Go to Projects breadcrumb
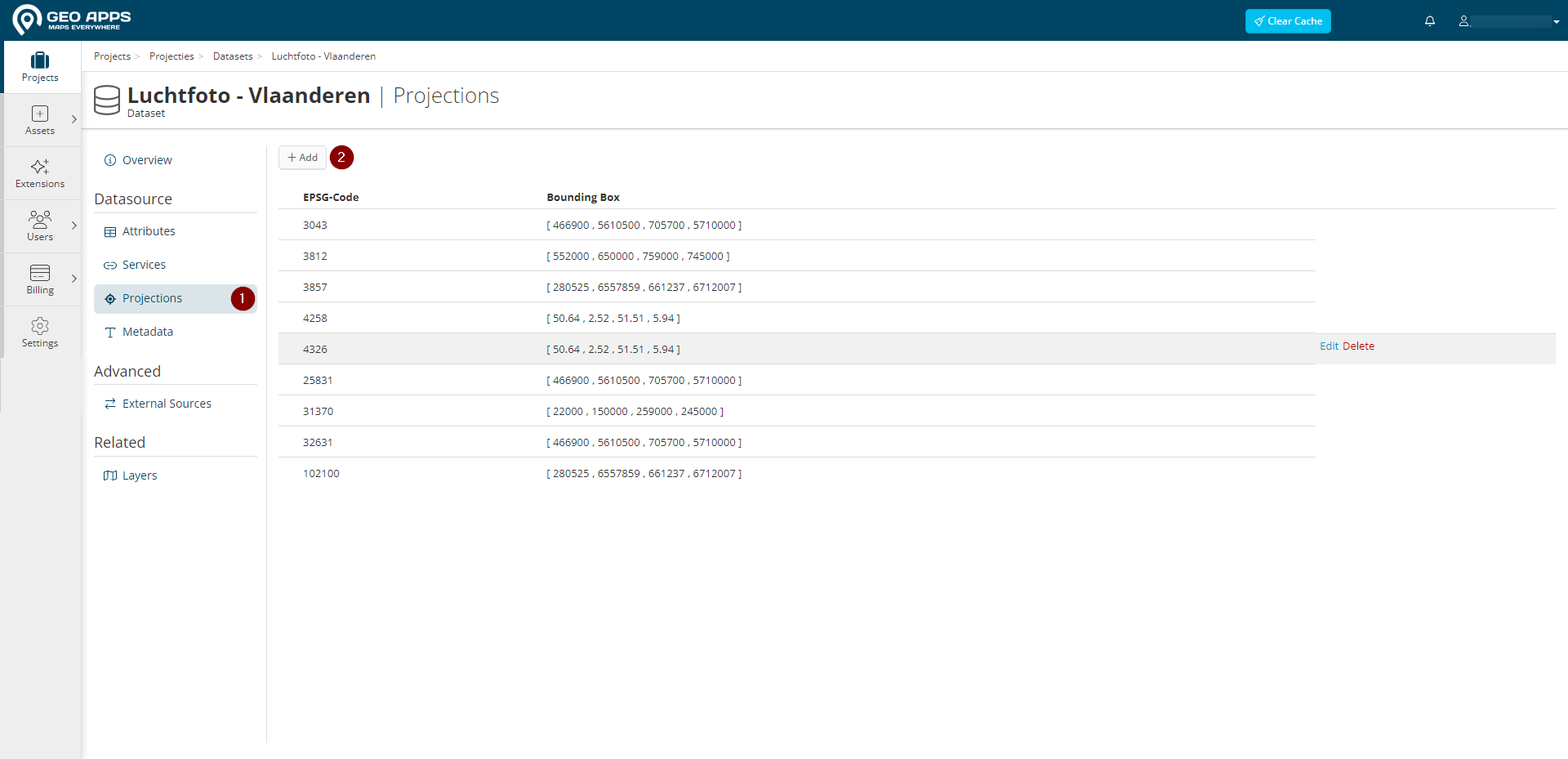The width and height of the screenshot is (1568, 759). (112, 56)
